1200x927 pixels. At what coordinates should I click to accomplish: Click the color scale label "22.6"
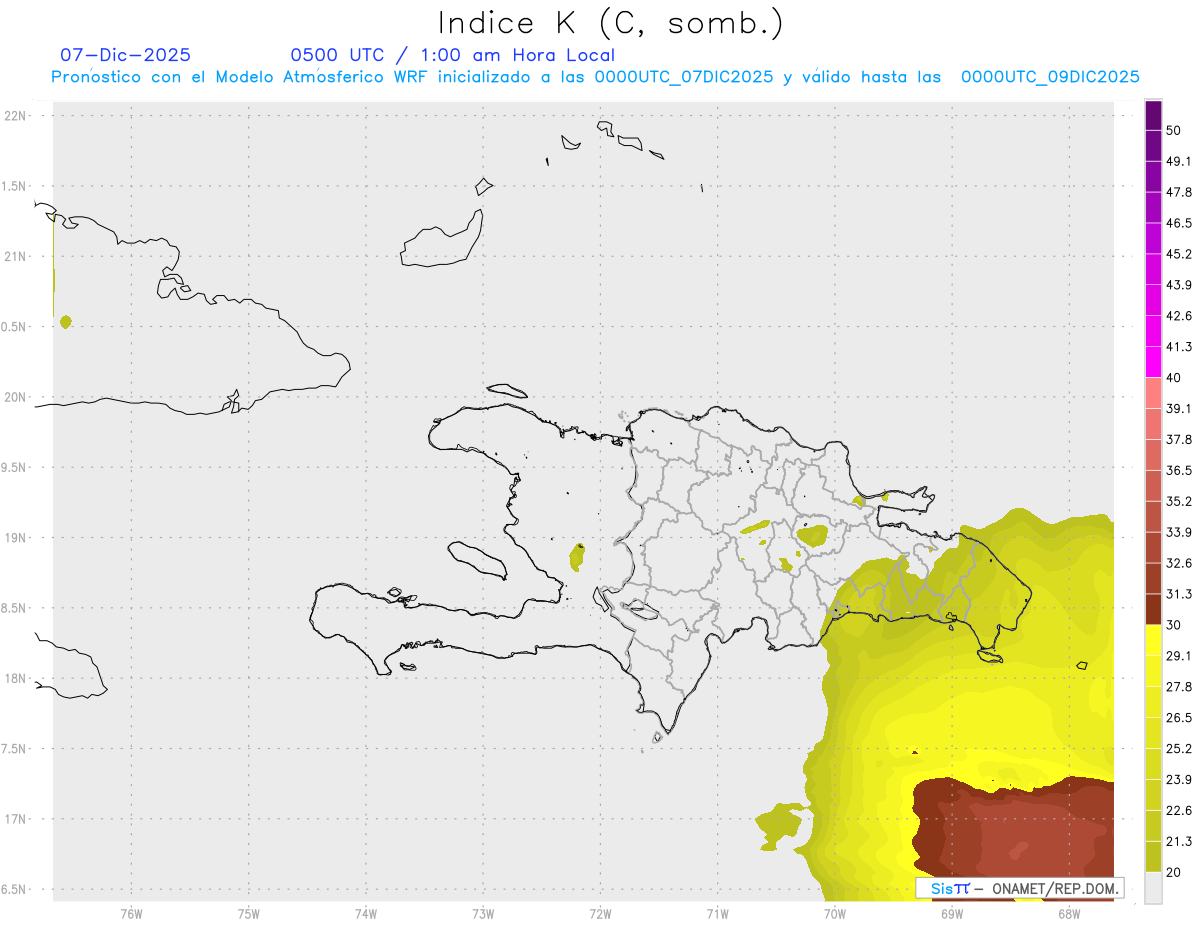[1179, 810]
